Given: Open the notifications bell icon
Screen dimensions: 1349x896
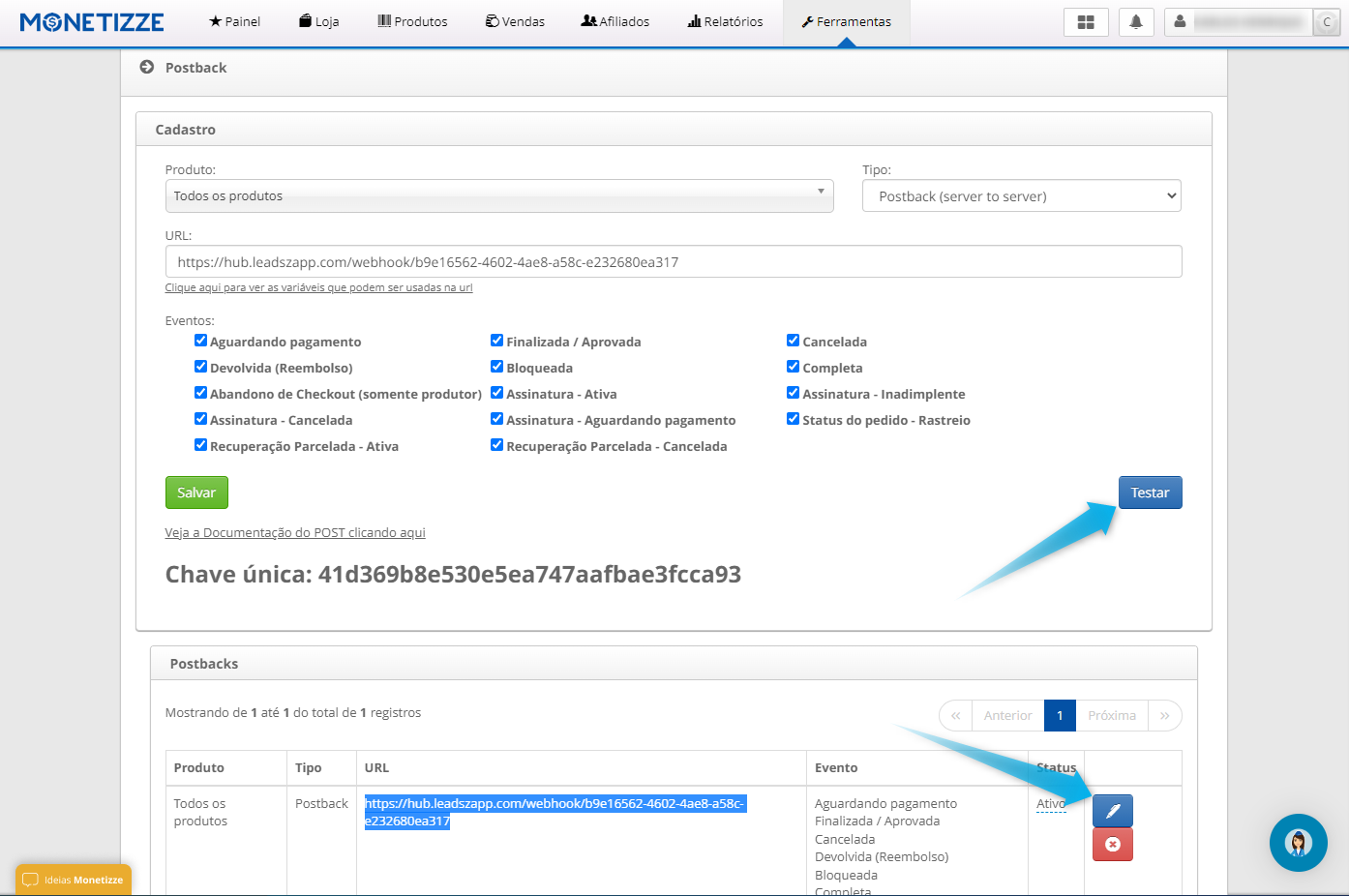Looking at the screenshot, I should tap(1136, 22).
